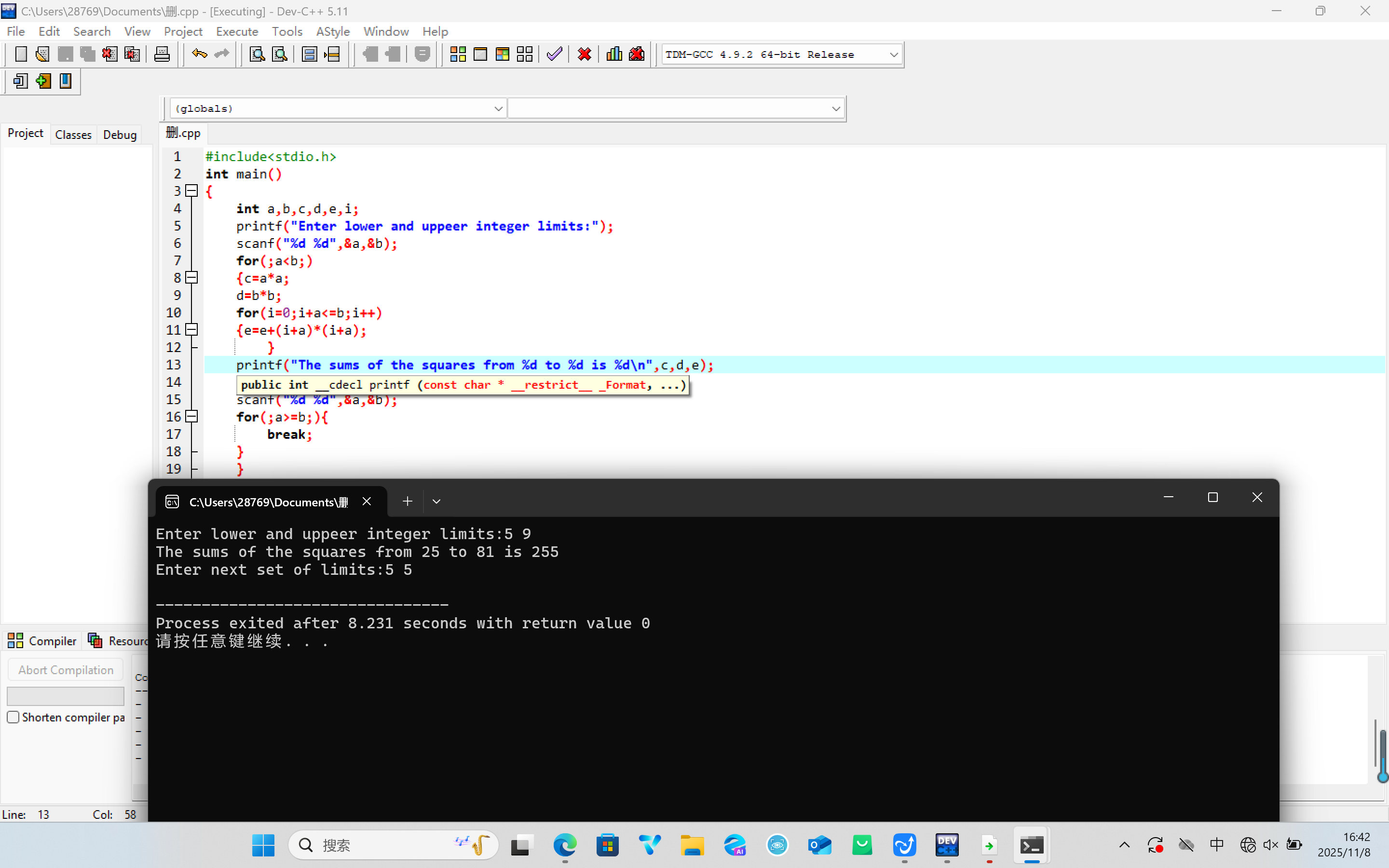Enable the Shorten compiler paths checkbox

click(13, 717)
